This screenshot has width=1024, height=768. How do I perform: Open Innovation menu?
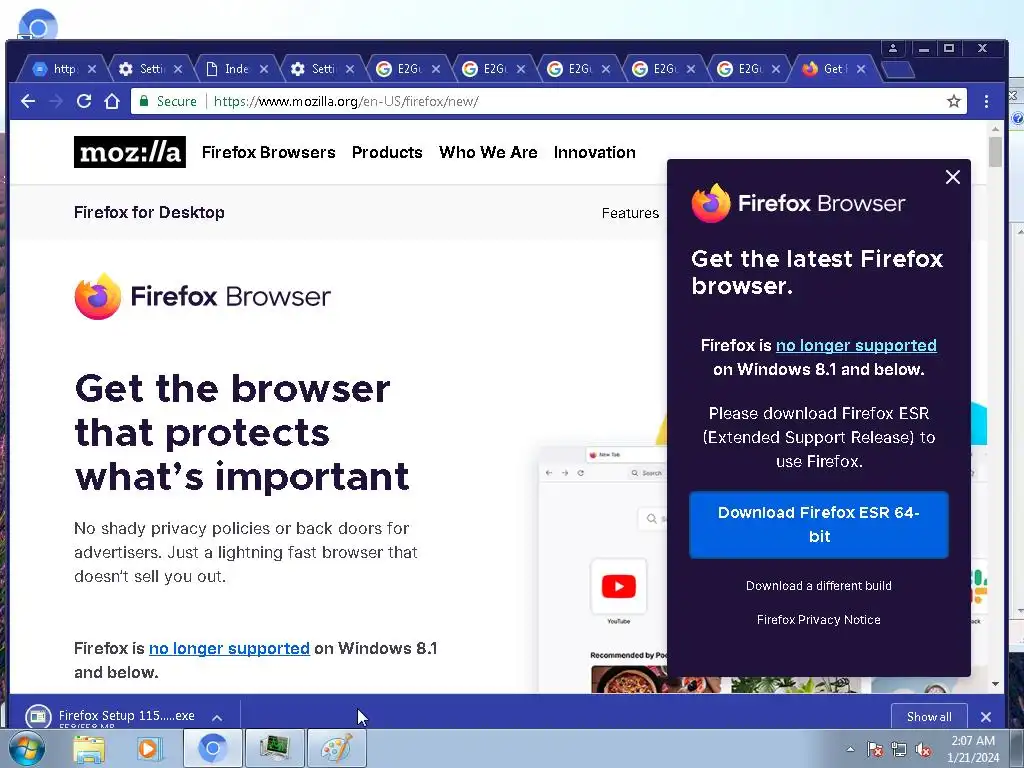tap(595, 152)
